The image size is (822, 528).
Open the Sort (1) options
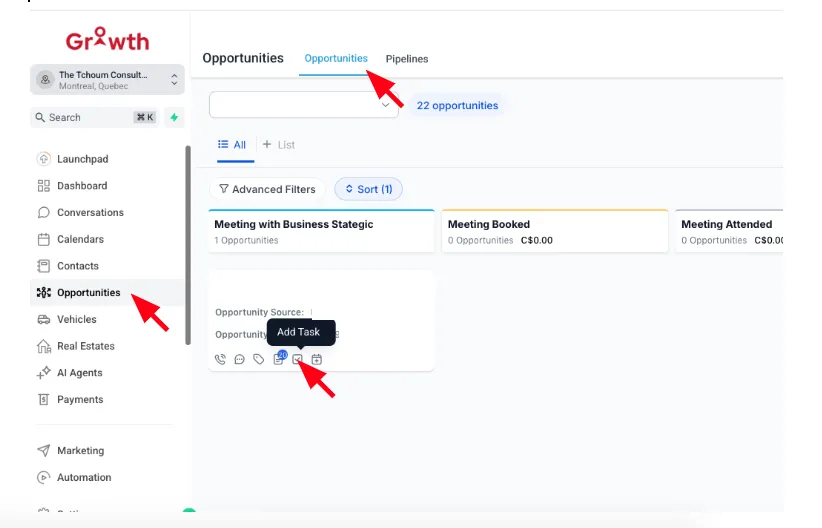click(369, 189)
